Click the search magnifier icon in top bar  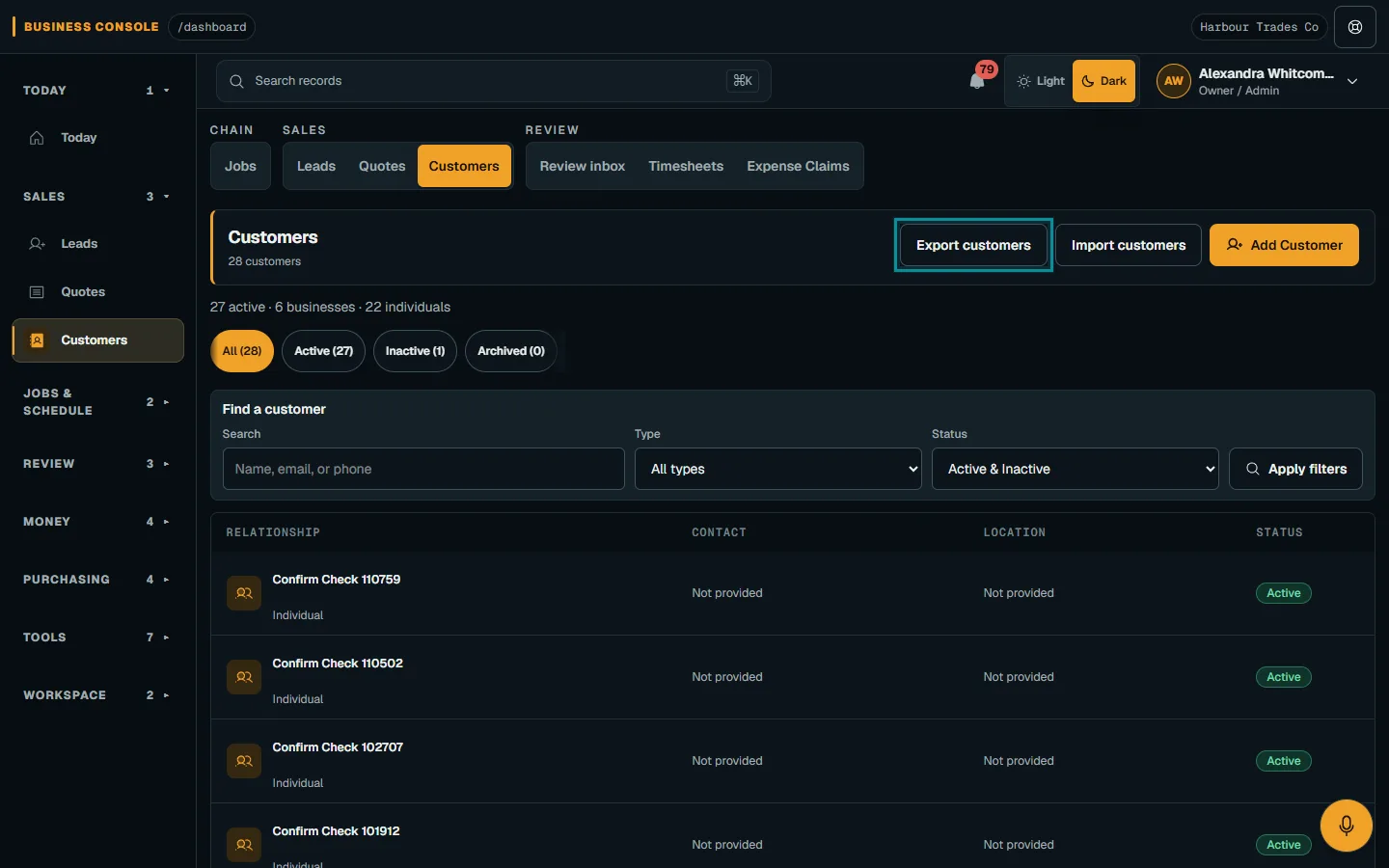pos(236,81)
